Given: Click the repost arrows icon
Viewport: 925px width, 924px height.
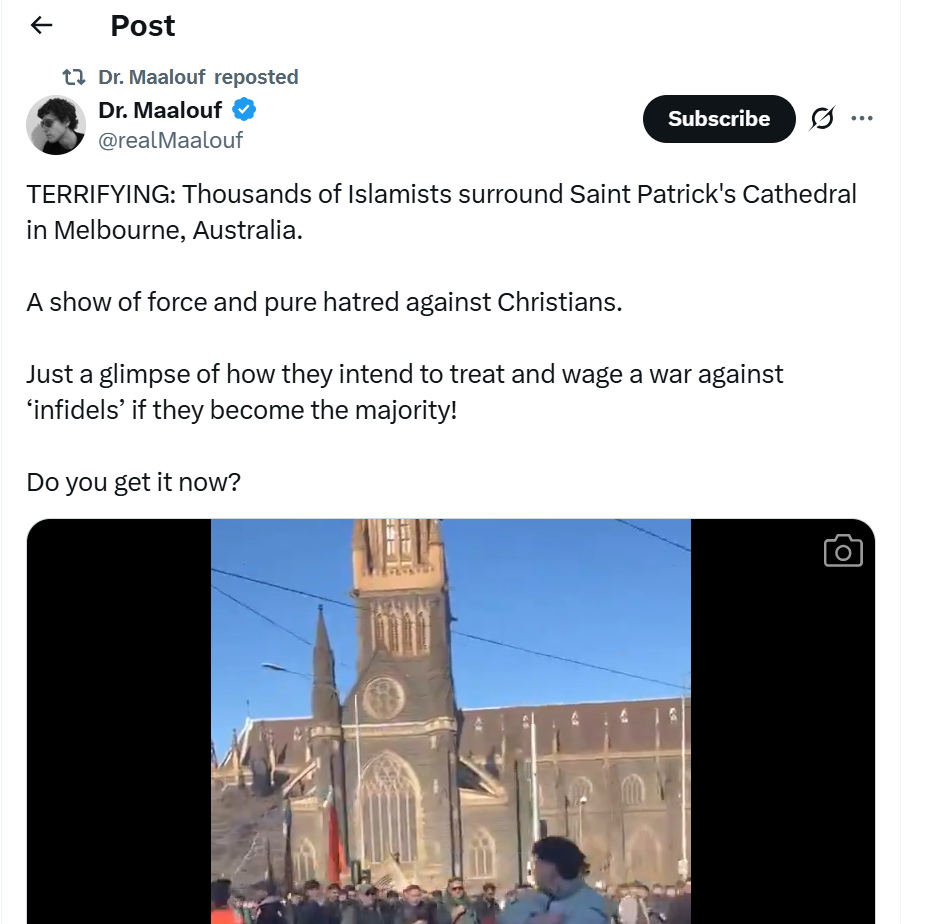Looking at the screenshot, I should (x=74, y=77).
